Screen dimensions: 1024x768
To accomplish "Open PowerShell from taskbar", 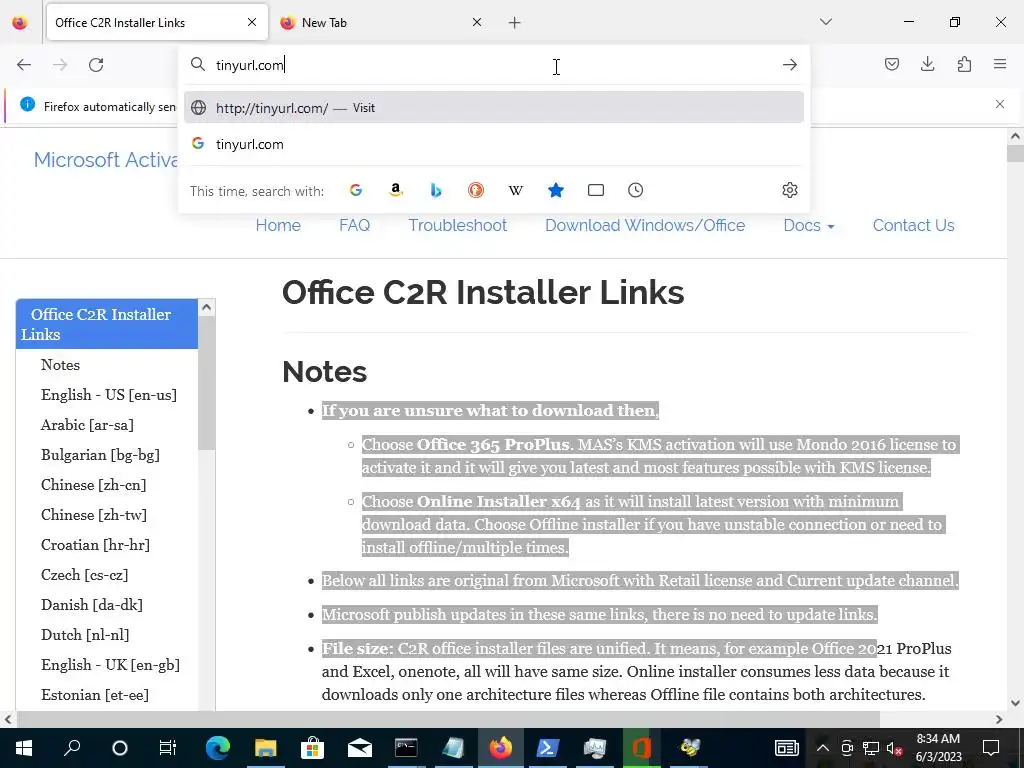I will (x=547, y=748).
